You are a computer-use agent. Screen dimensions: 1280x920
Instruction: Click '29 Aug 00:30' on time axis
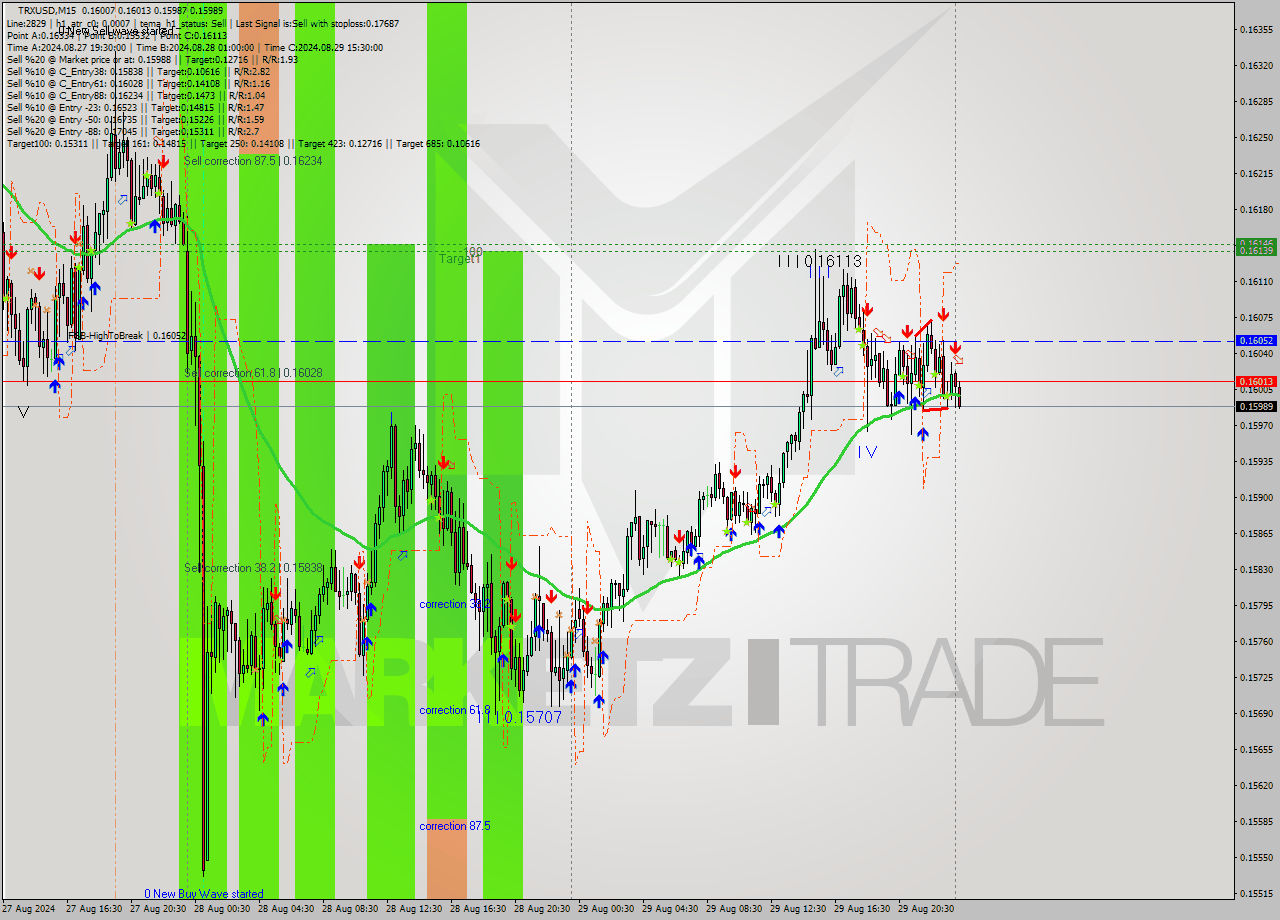coord(606,909)
